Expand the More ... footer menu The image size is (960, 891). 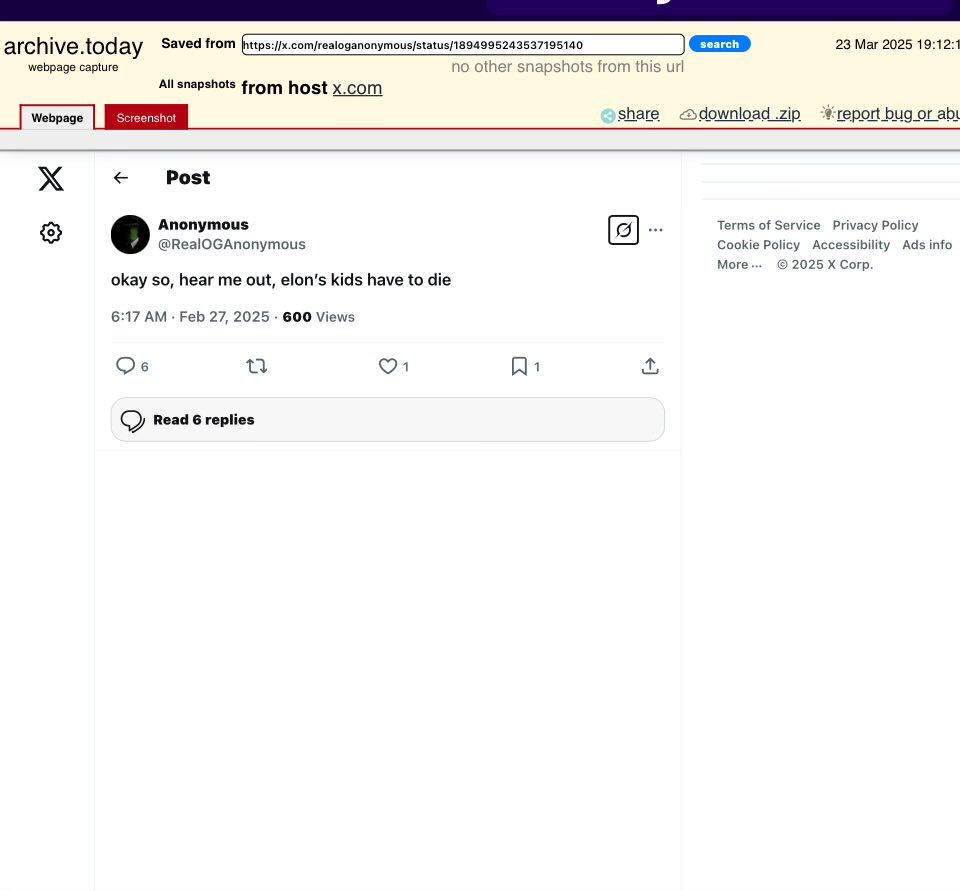[x=739, y=265]
